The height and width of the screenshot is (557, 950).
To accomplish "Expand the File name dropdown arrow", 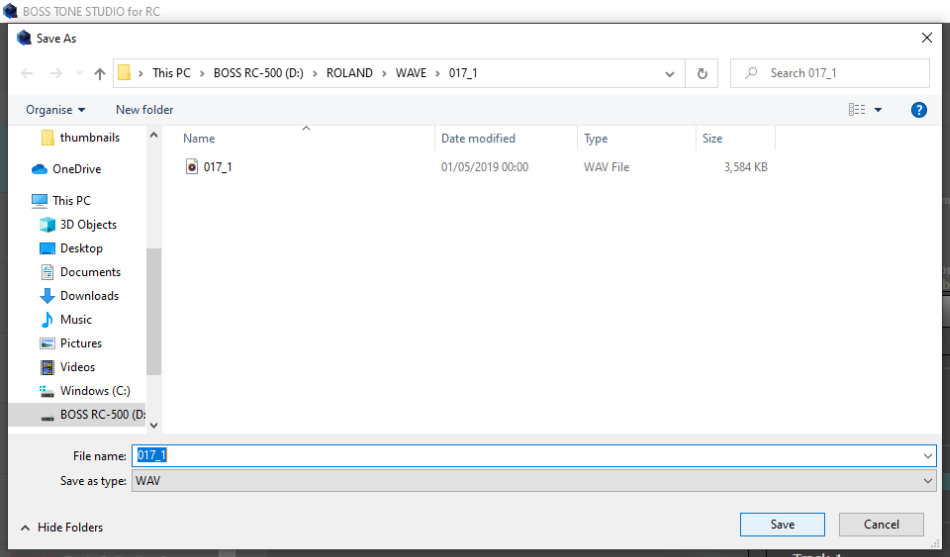I will coord(928,456).
